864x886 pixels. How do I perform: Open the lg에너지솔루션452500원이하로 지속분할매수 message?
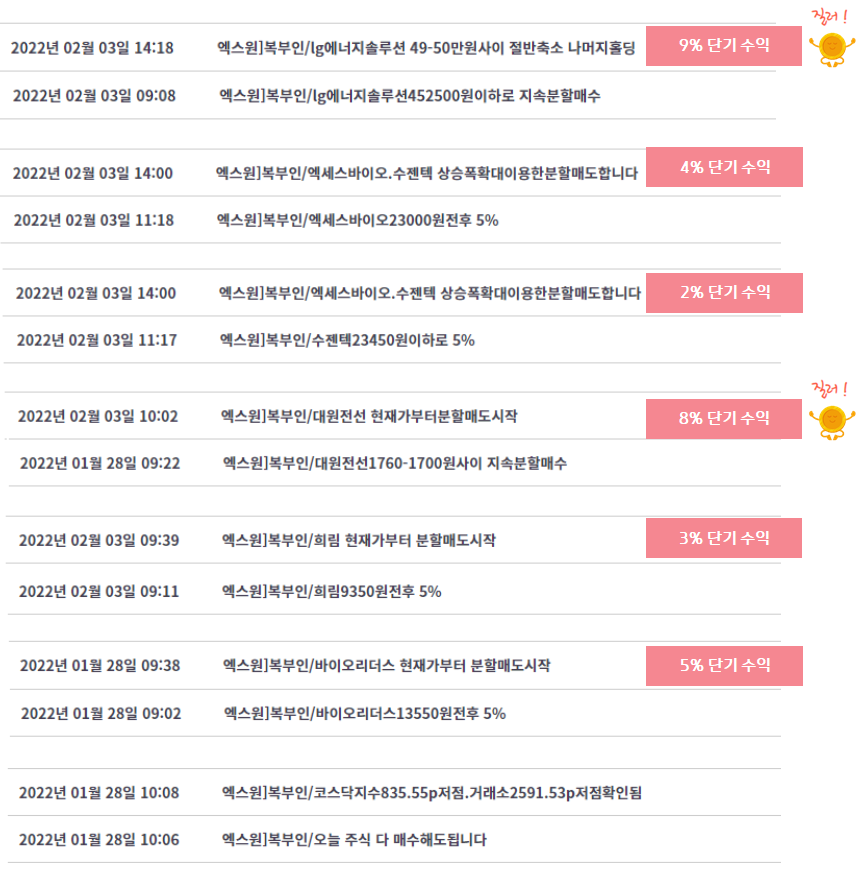[410, 96]
